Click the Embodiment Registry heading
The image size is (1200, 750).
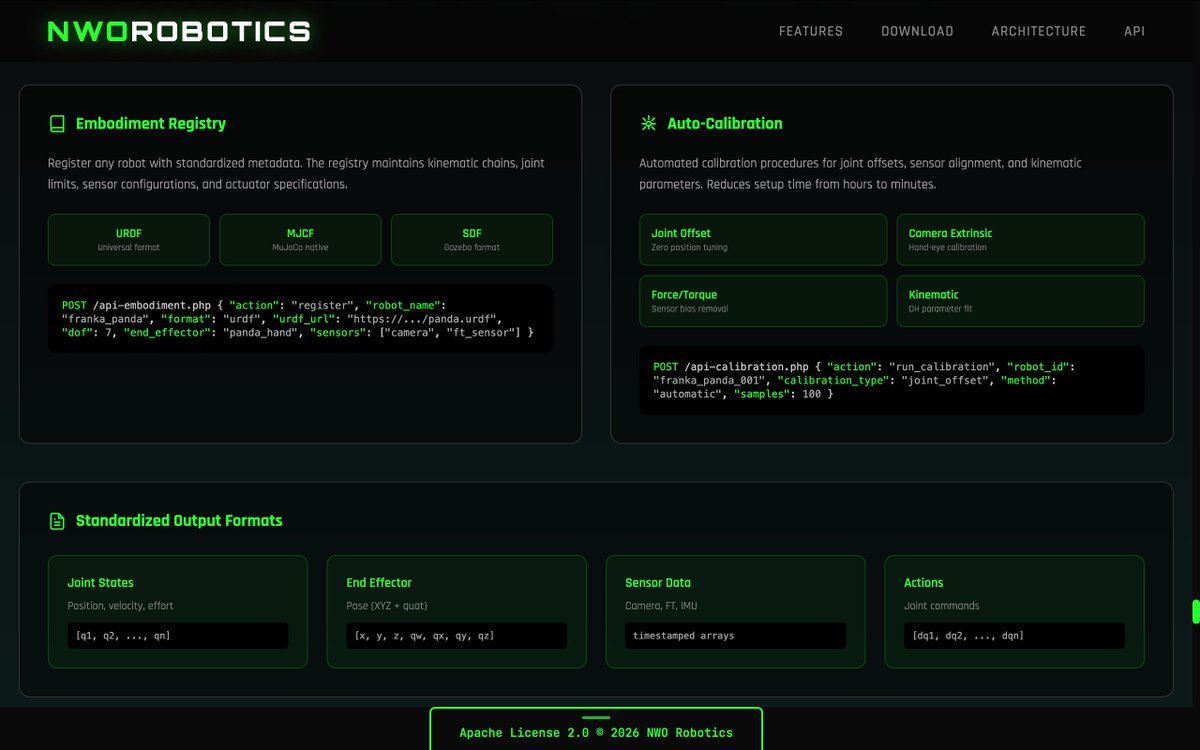tap(151, 124)
